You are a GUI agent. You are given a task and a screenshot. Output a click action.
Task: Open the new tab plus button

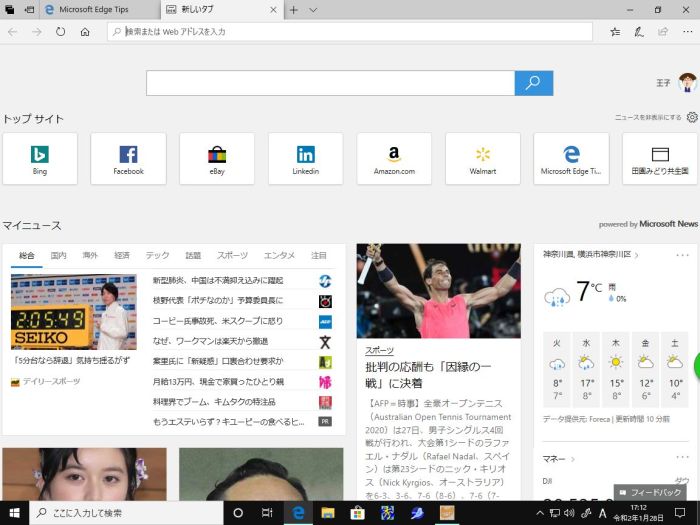tap(294, 9)
